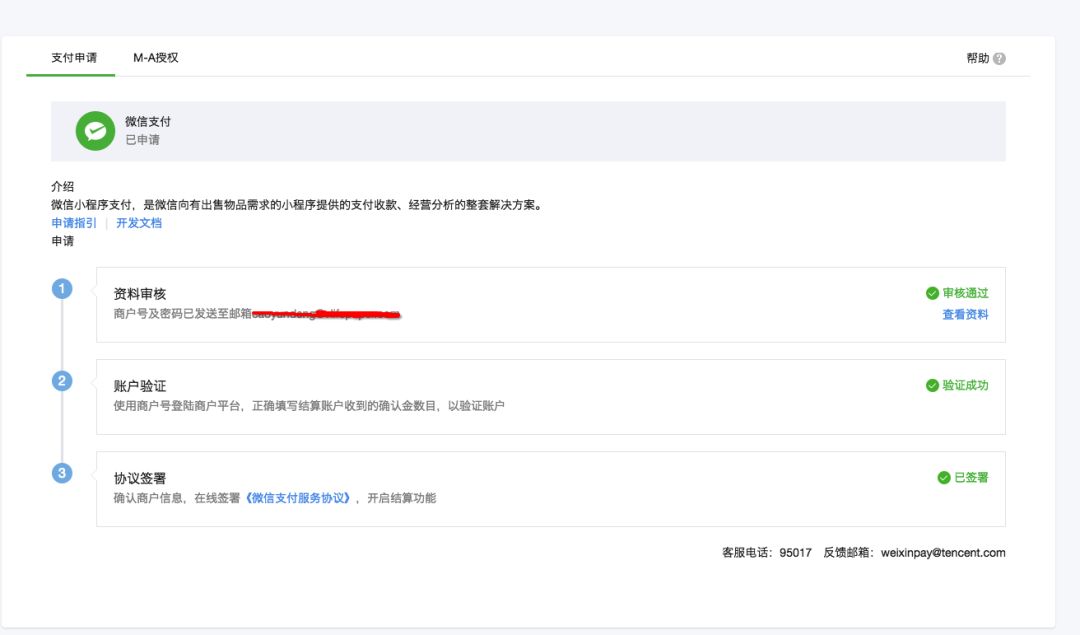The height and width of the screenshot is (635, 1080).
Task: Click the step 3 circle icon
Action: [62, 473]
